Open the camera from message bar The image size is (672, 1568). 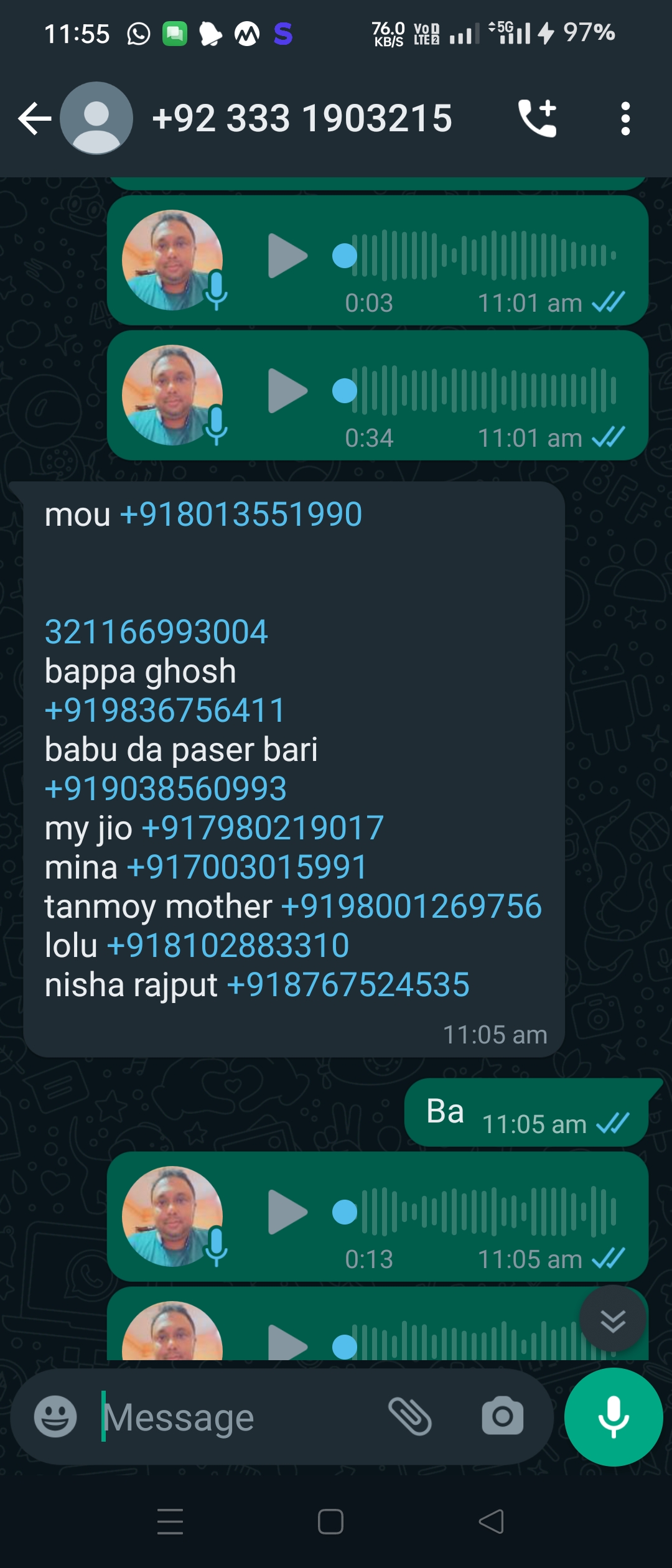coord(503,1417)
